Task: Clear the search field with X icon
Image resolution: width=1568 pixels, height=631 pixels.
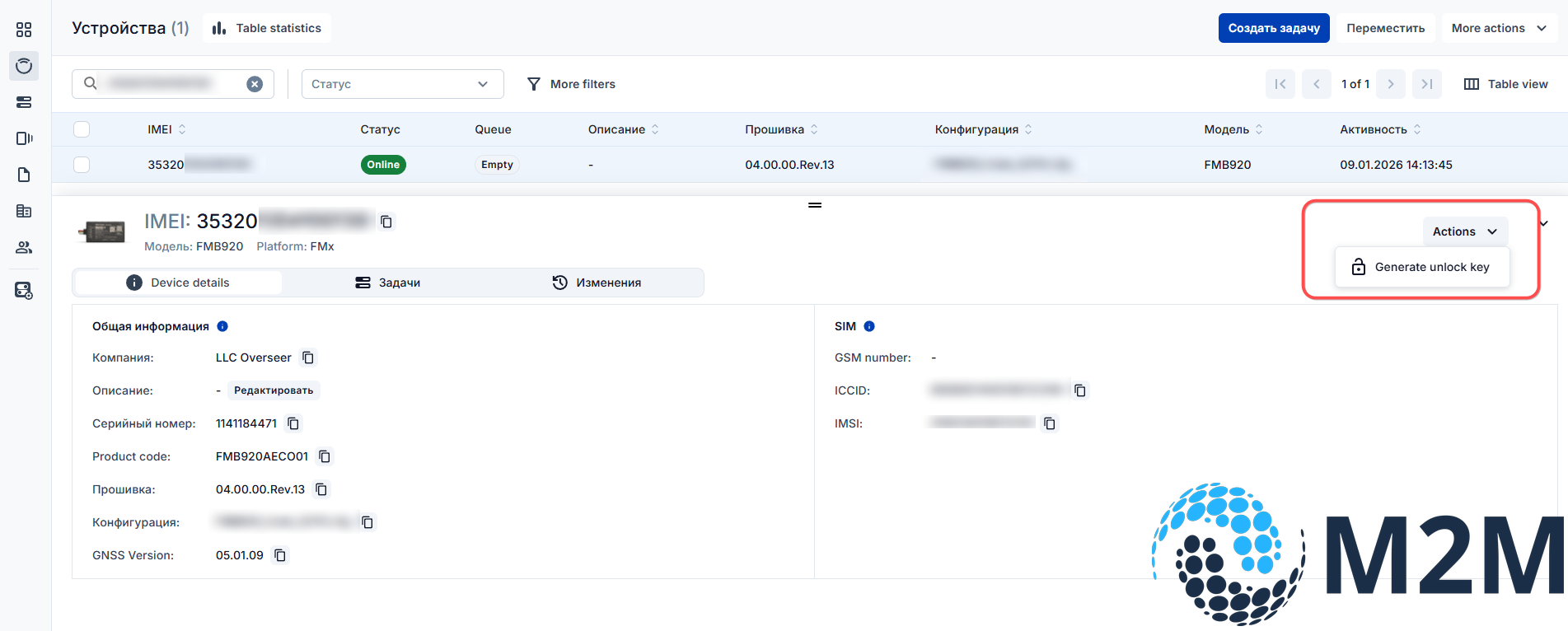Action: tap(255, 84)
